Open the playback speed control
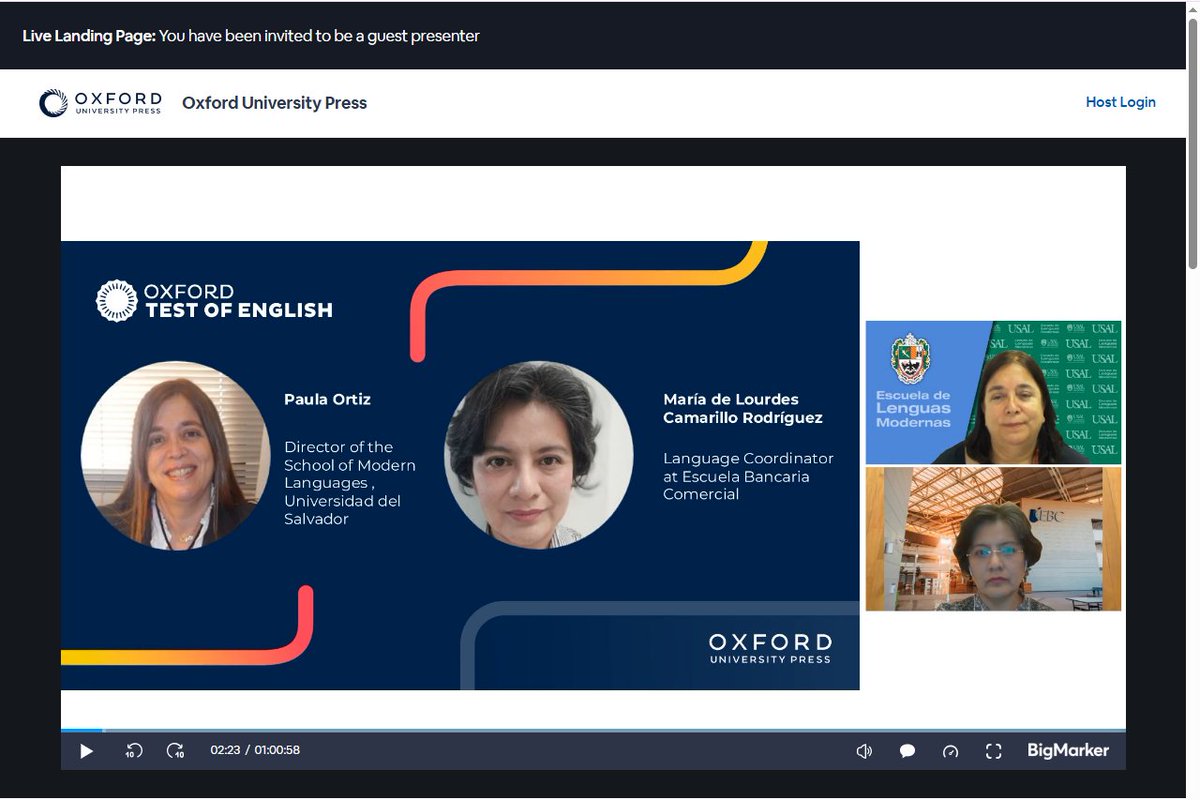Image resolution: width=1200 pixels, height=800 pixels. click(950, 750)
